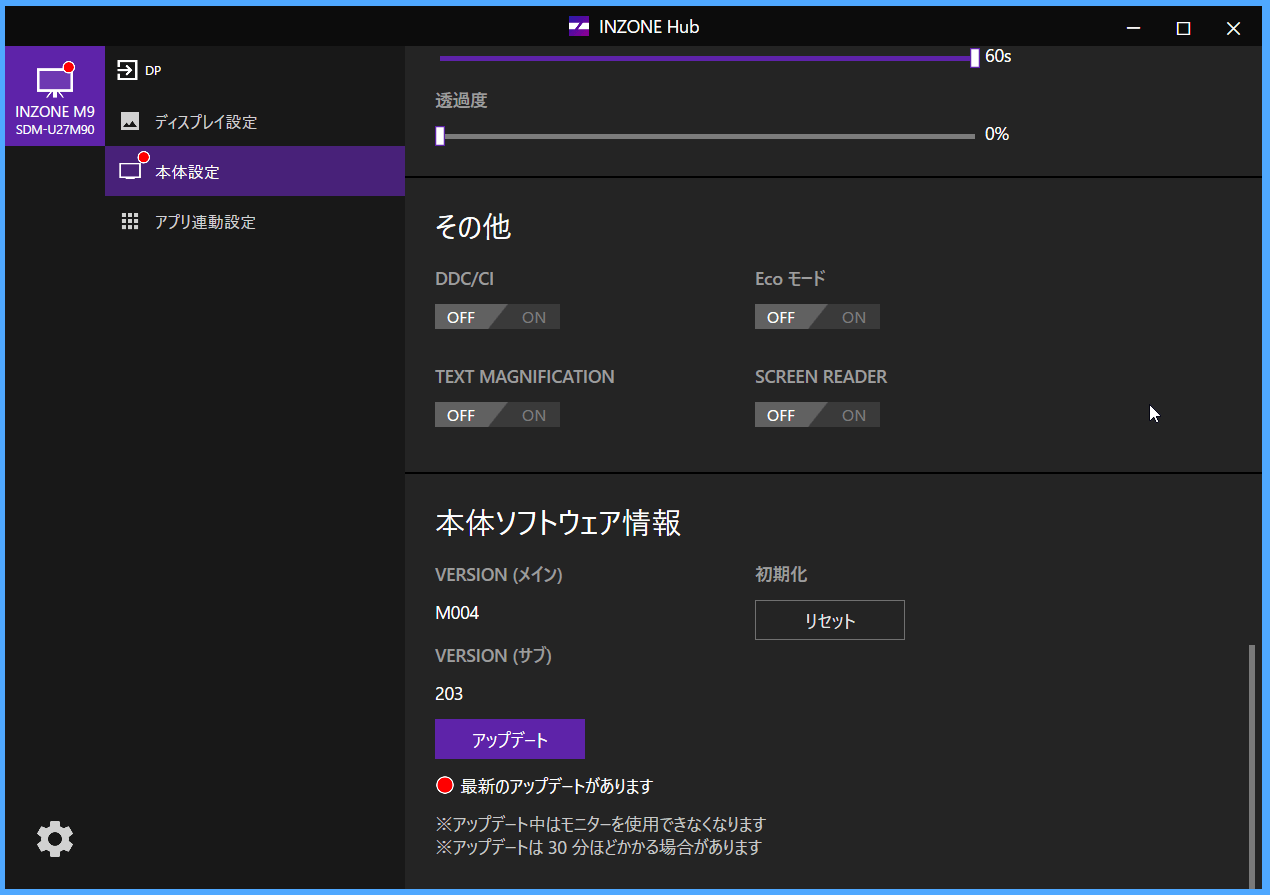Click the INZONE Hub title bar logo
Viewport: 1270px width, 895px height.
click(579, 27)
